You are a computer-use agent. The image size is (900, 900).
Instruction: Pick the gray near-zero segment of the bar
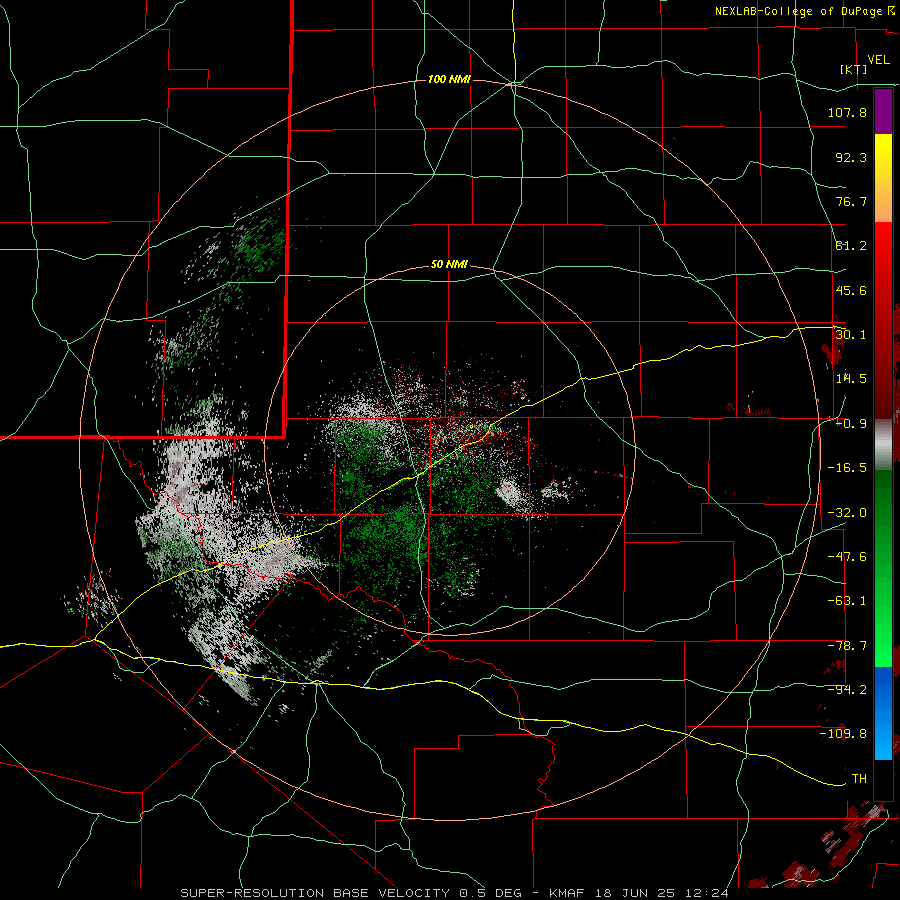click(883, 445)
